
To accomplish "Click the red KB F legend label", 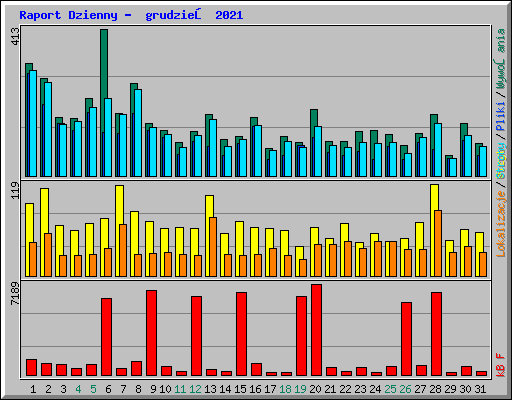I will pos(501,365).
